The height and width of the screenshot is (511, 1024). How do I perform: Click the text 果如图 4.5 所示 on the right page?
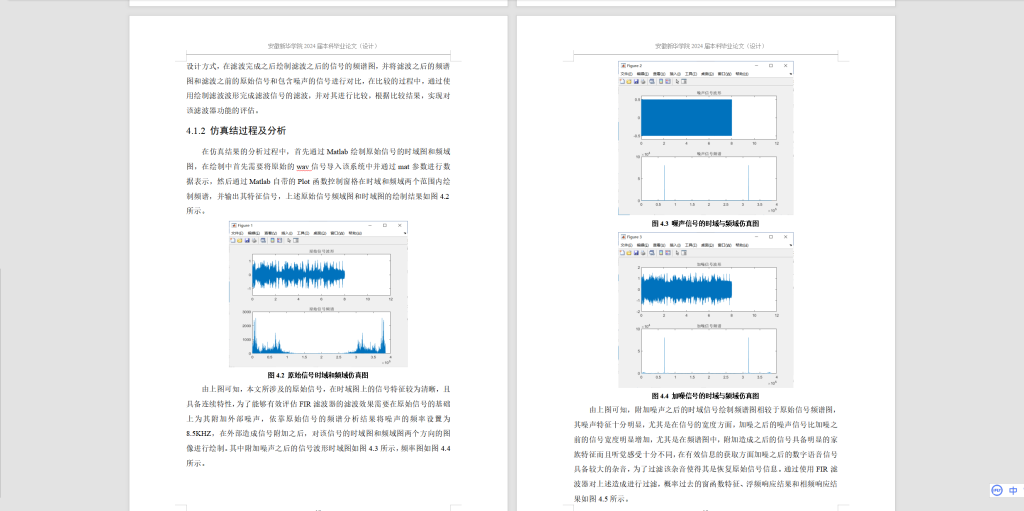(601, 499)
